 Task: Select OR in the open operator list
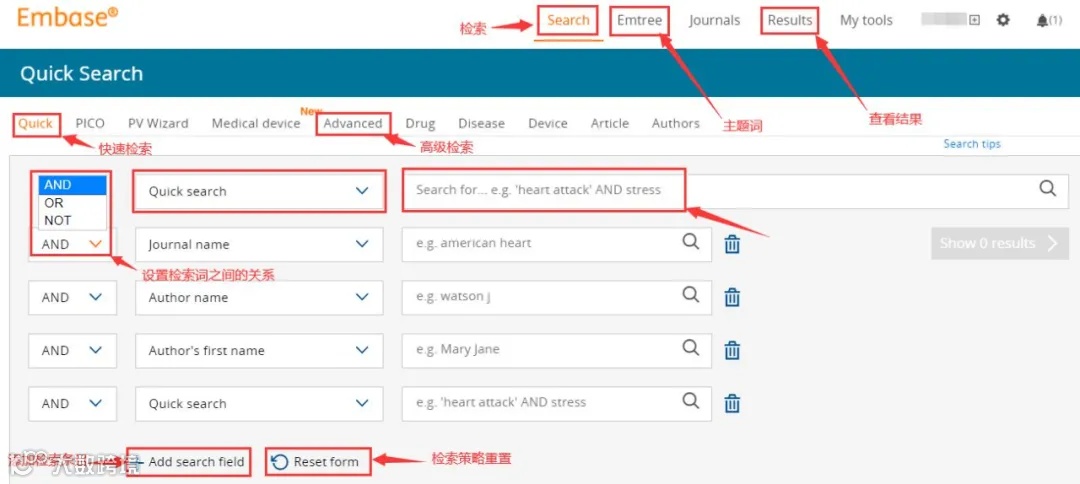point(72,203)
